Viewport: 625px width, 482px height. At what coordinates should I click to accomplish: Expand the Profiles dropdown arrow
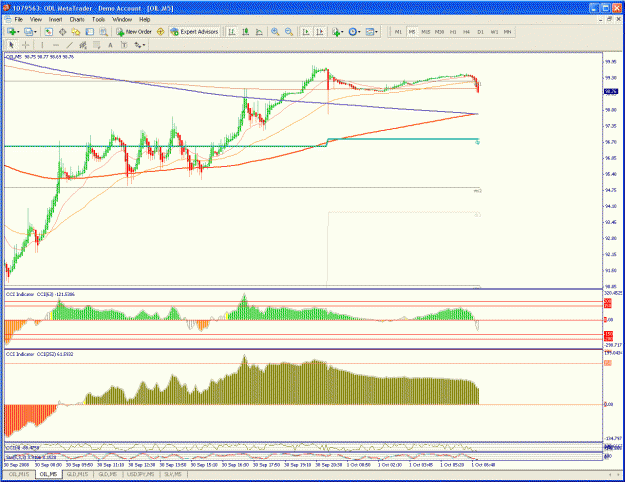(35, 32)
